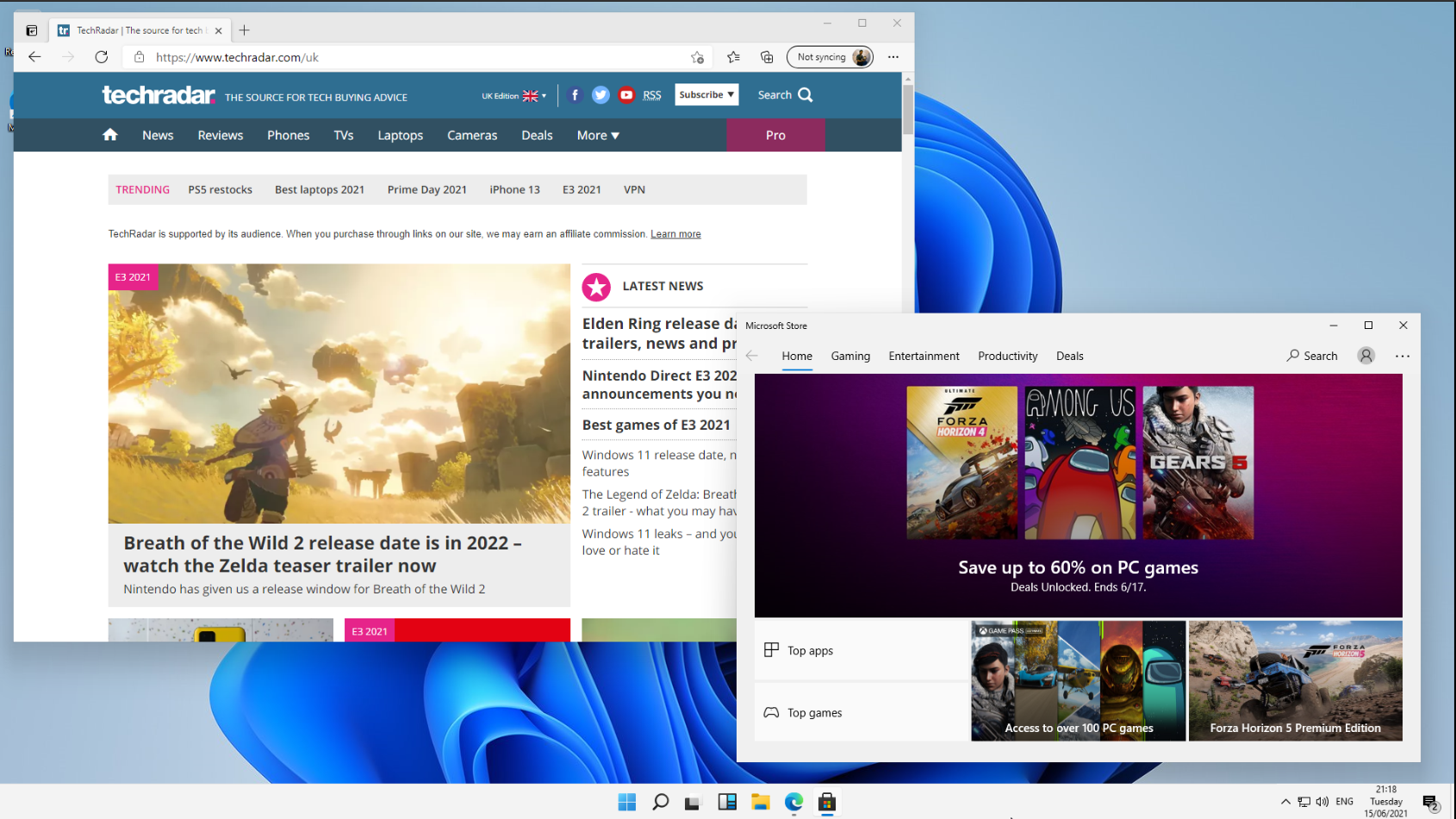1456x819 pixels.
Task: Select Top apps in the Store sidebar
Action: [x=810, y=650]
